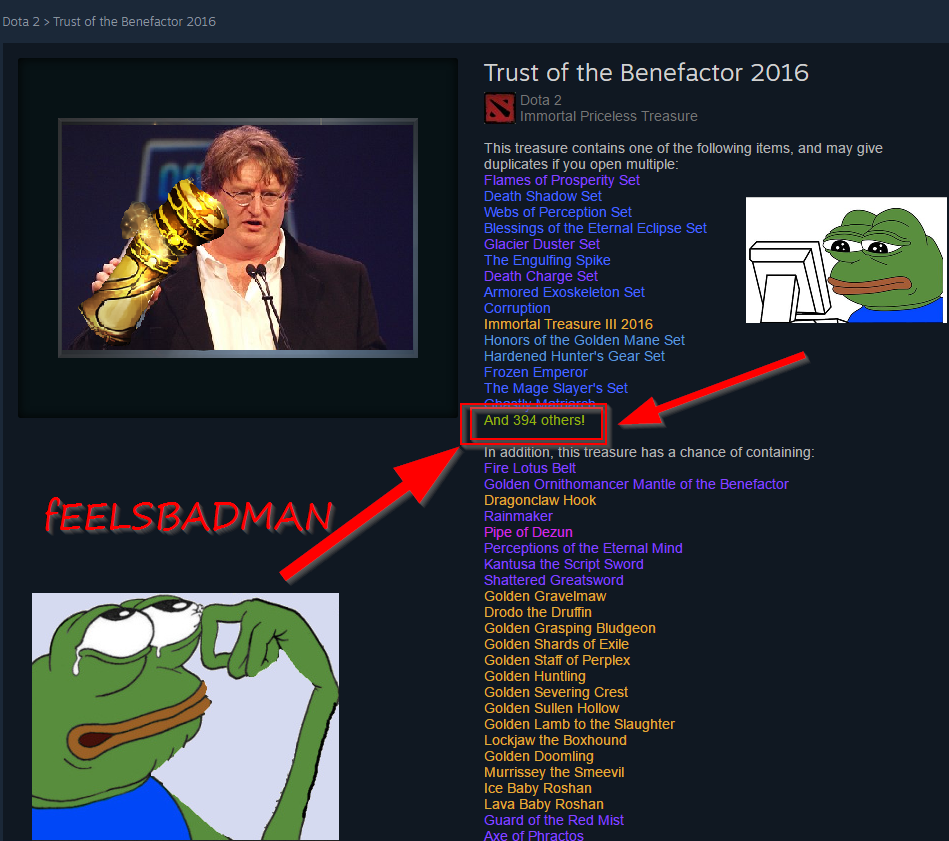This screenshot has height=841, width=949.
Task: Click the Lava Baby Roshan entry
Action: (543, 805)
